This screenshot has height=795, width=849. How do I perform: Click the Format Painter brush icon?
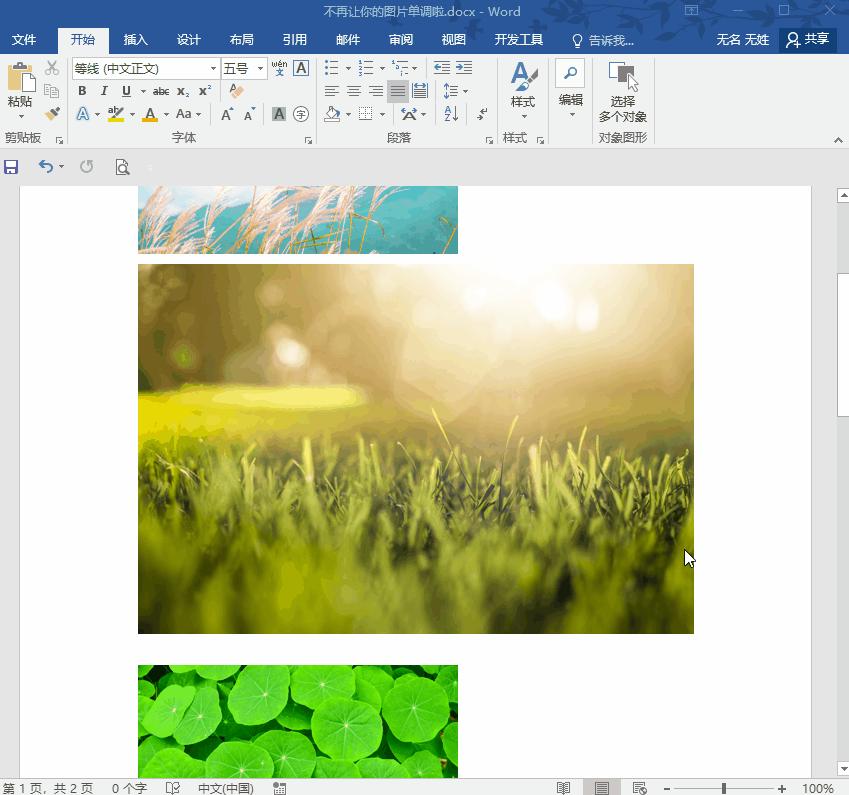(x=52, y=114)
